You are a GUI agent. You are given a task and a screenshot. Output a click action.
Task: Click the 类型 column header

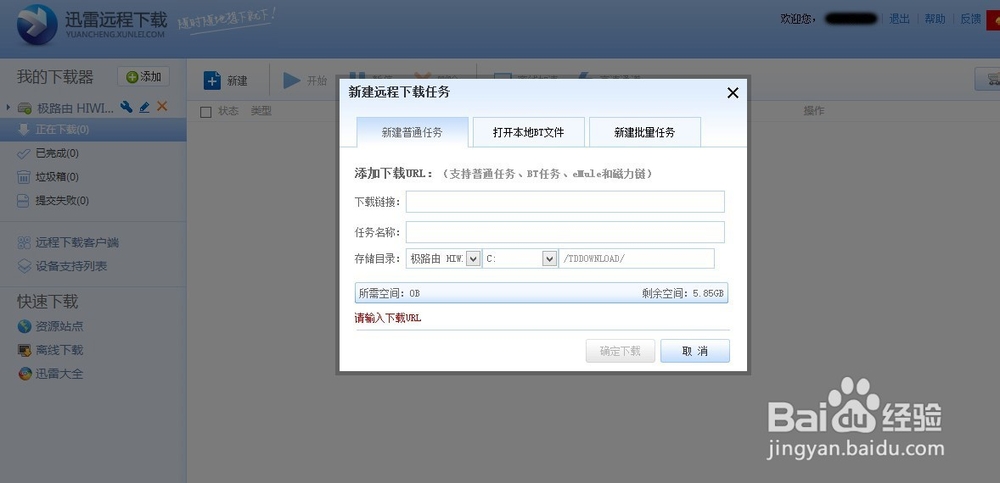(x=261, y=111)
